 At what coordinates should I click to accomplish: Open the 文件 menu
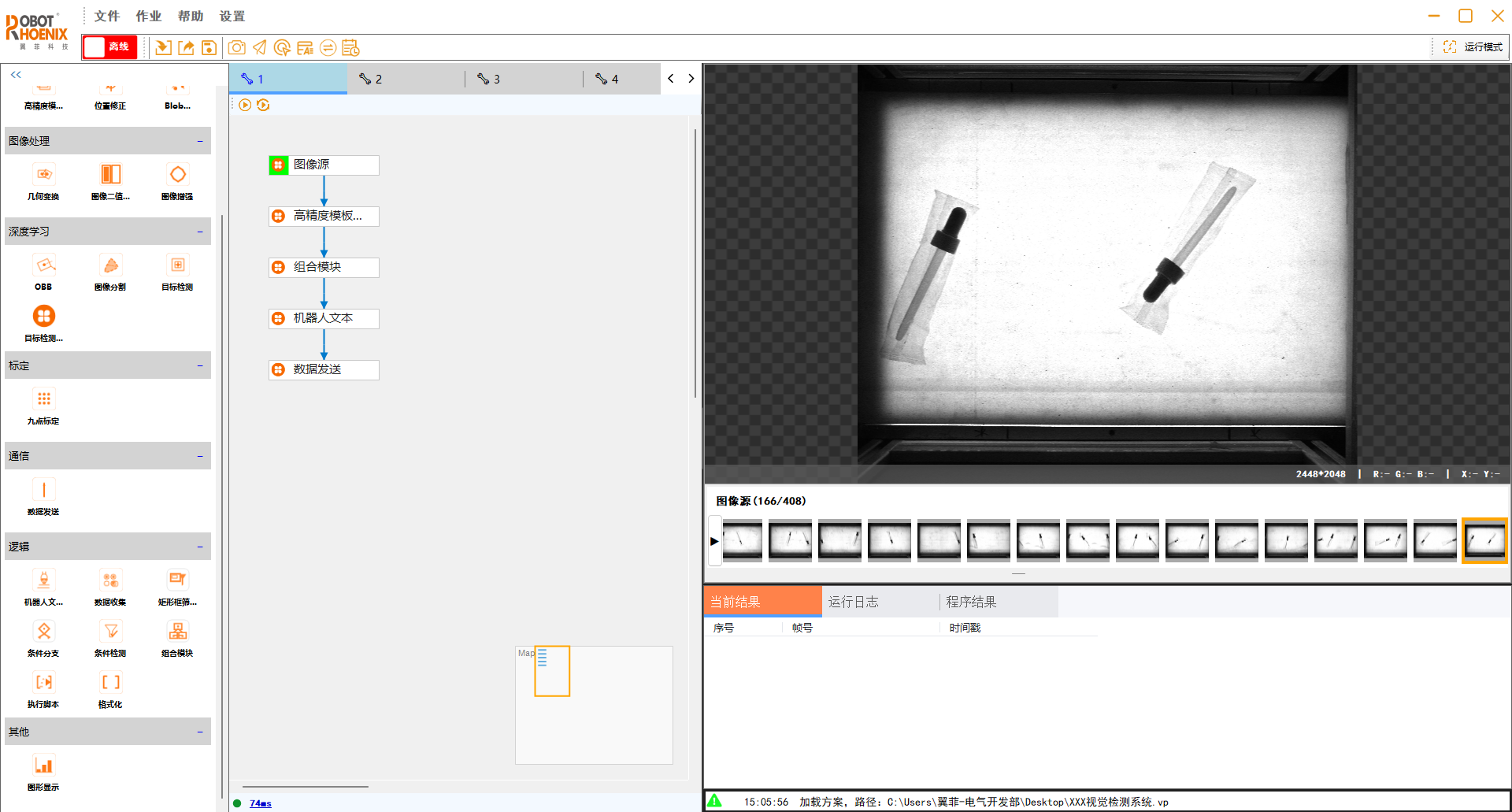106,16
